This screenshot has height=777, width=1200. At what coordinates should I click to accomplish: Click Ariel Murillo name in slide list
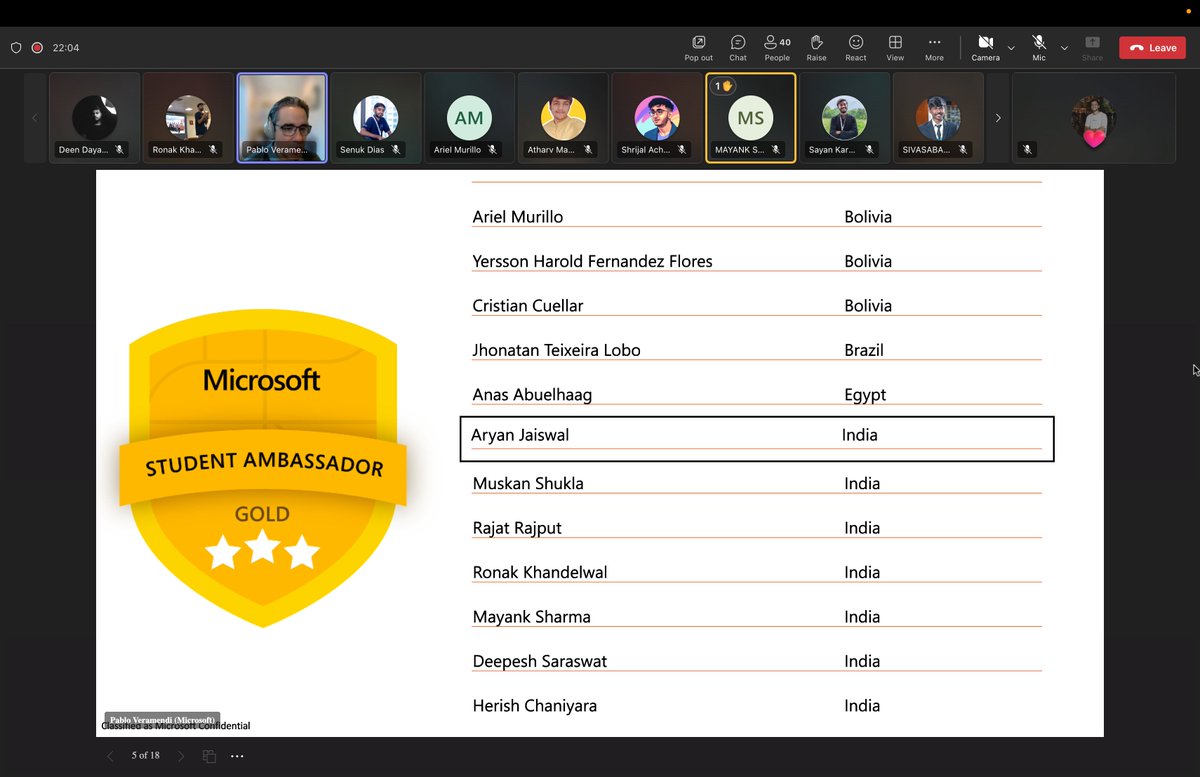[517, 217]
